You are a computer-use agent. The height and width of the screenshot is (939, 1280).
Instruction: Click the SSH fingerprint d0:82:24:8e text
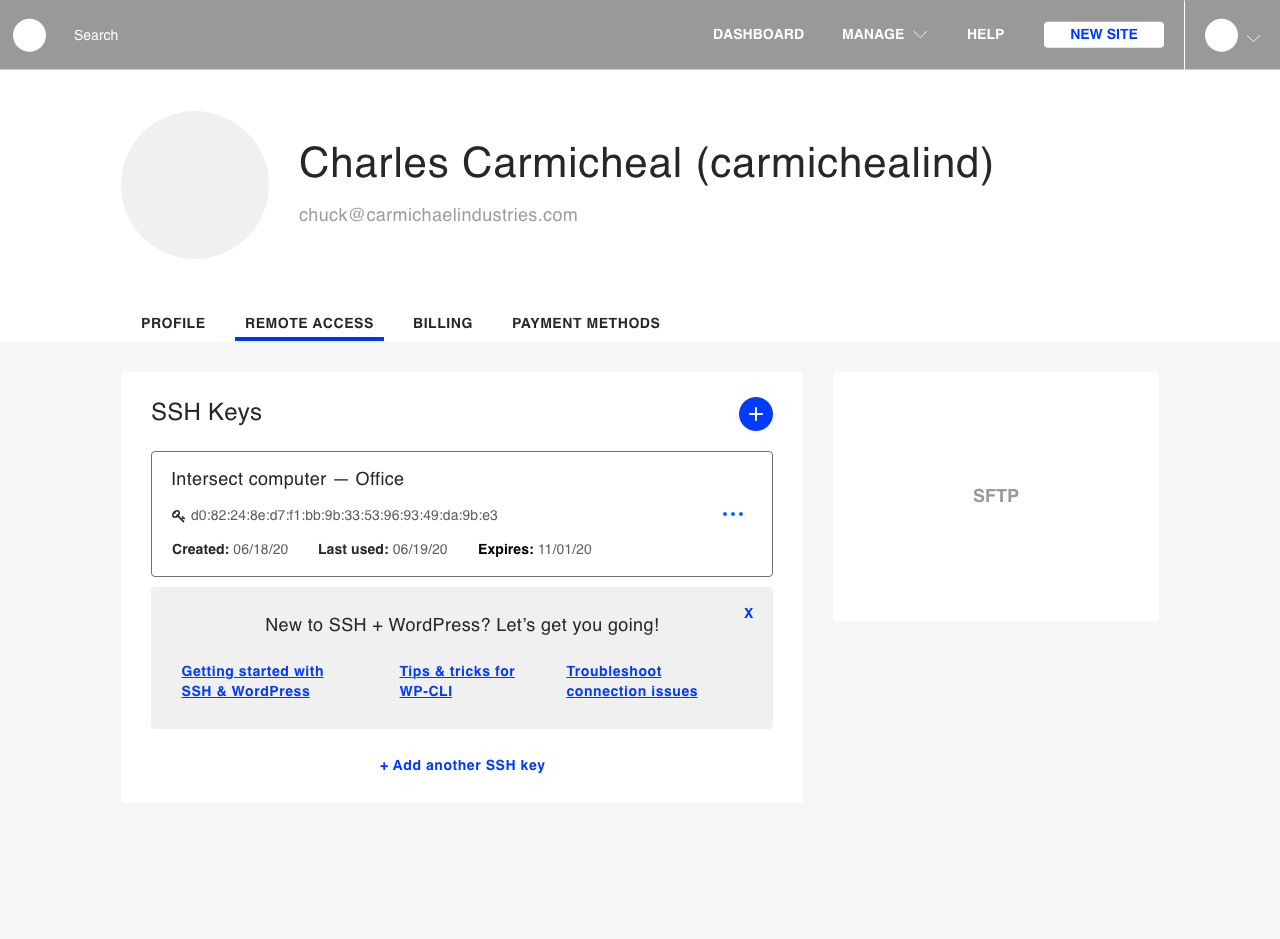pyautogui.click(x=344, y=516)
